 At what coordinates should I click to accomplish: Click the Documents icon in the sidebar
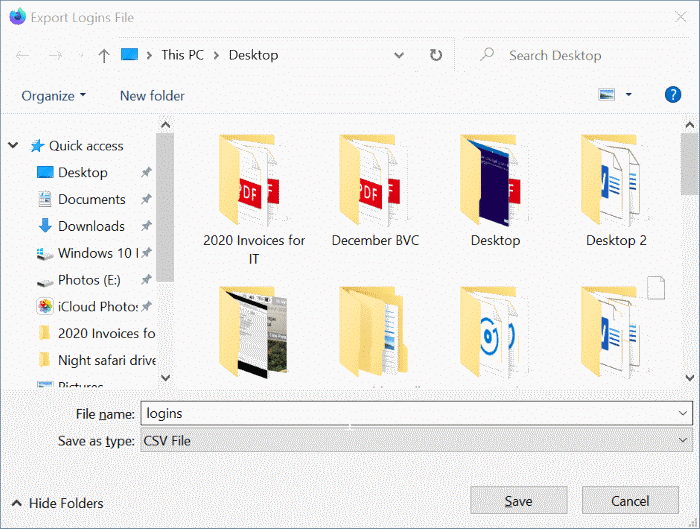(45, 199)
